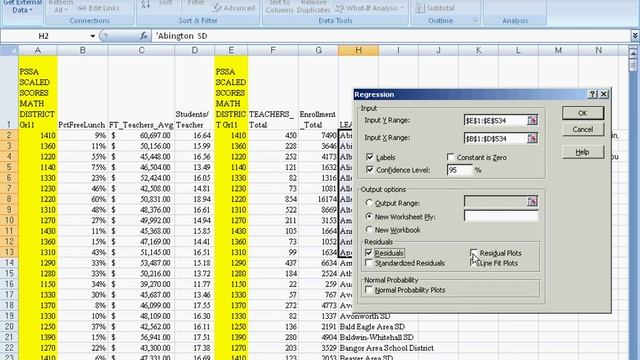The height and width of the screenshot is (360, 640).
Task: Click Output Range collapse-dialog icon
Action: tap(532, 201)
